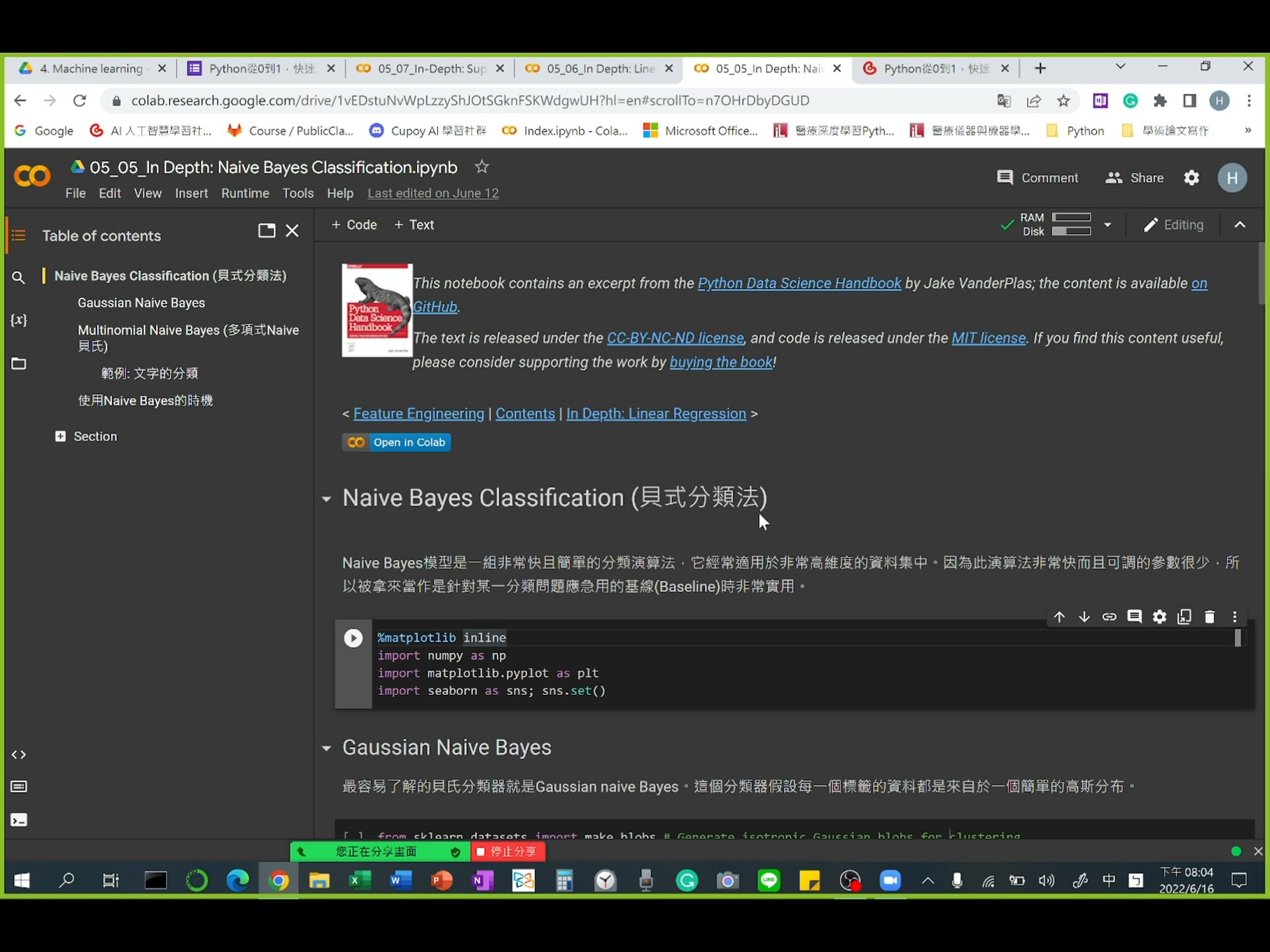This screenshot has height=952, width=1270.
Task: Copy link to the current cell
Action: tap(1110, 616)
